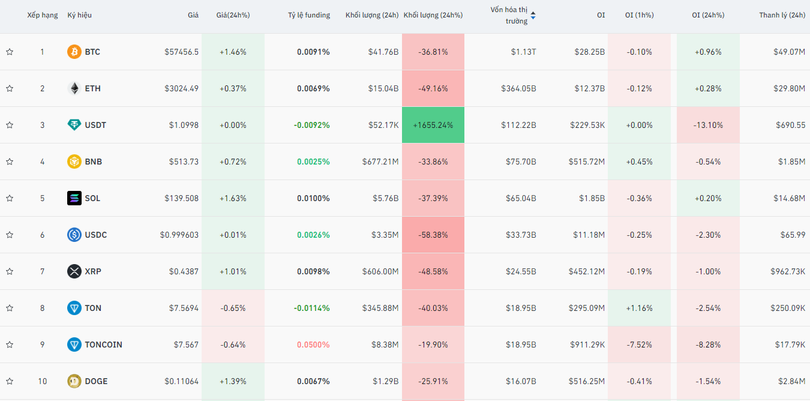
Task: Click the Dogecoin (DOGE) coin icon
Action: click(74, 381)
